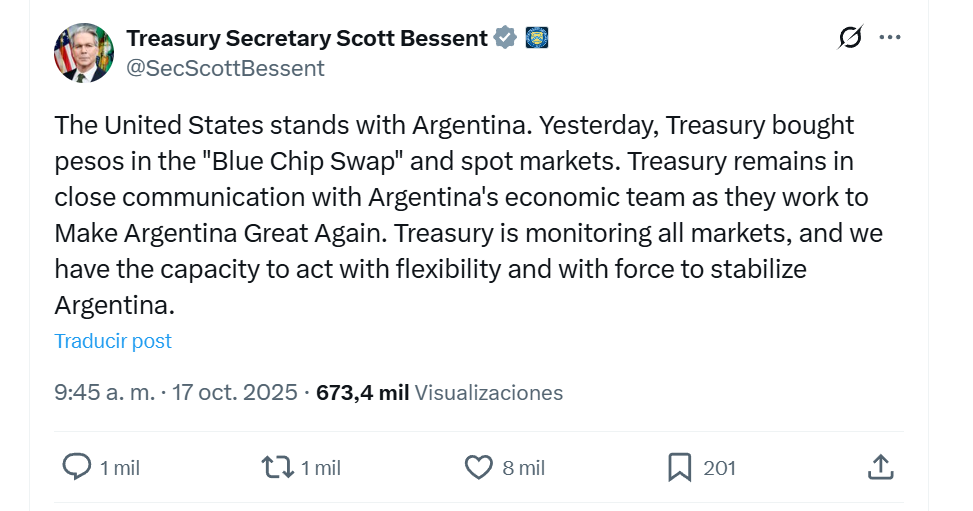The image size is (973, 511).
Task: Open Scott Bessent's profile avatar photo
Action: pos(84,53)
